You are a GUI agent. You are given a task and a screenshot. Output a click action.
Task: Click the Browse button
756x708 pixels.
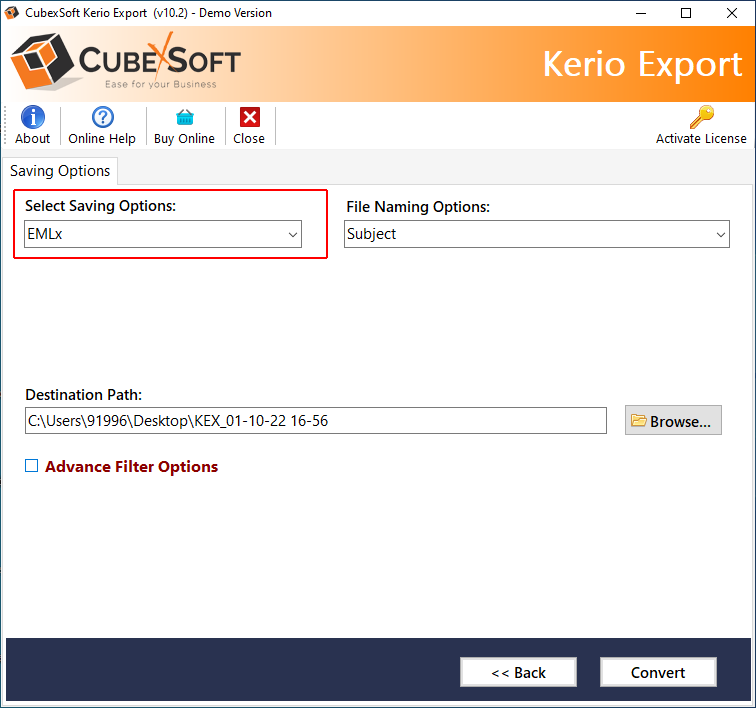tap(673, 420)
